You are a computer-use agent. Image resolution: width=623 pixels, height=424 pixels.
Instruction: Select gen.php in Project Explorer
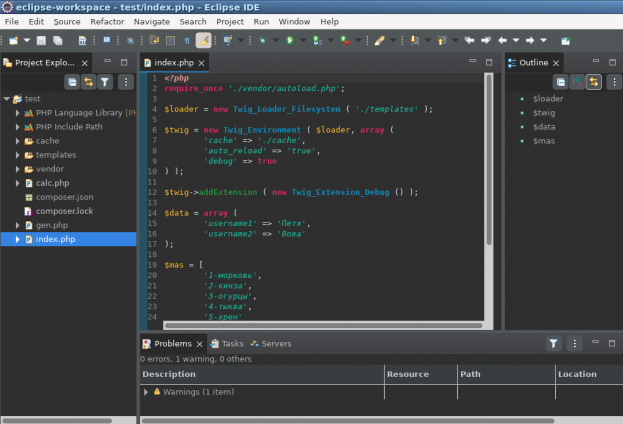tap(52, 225)
